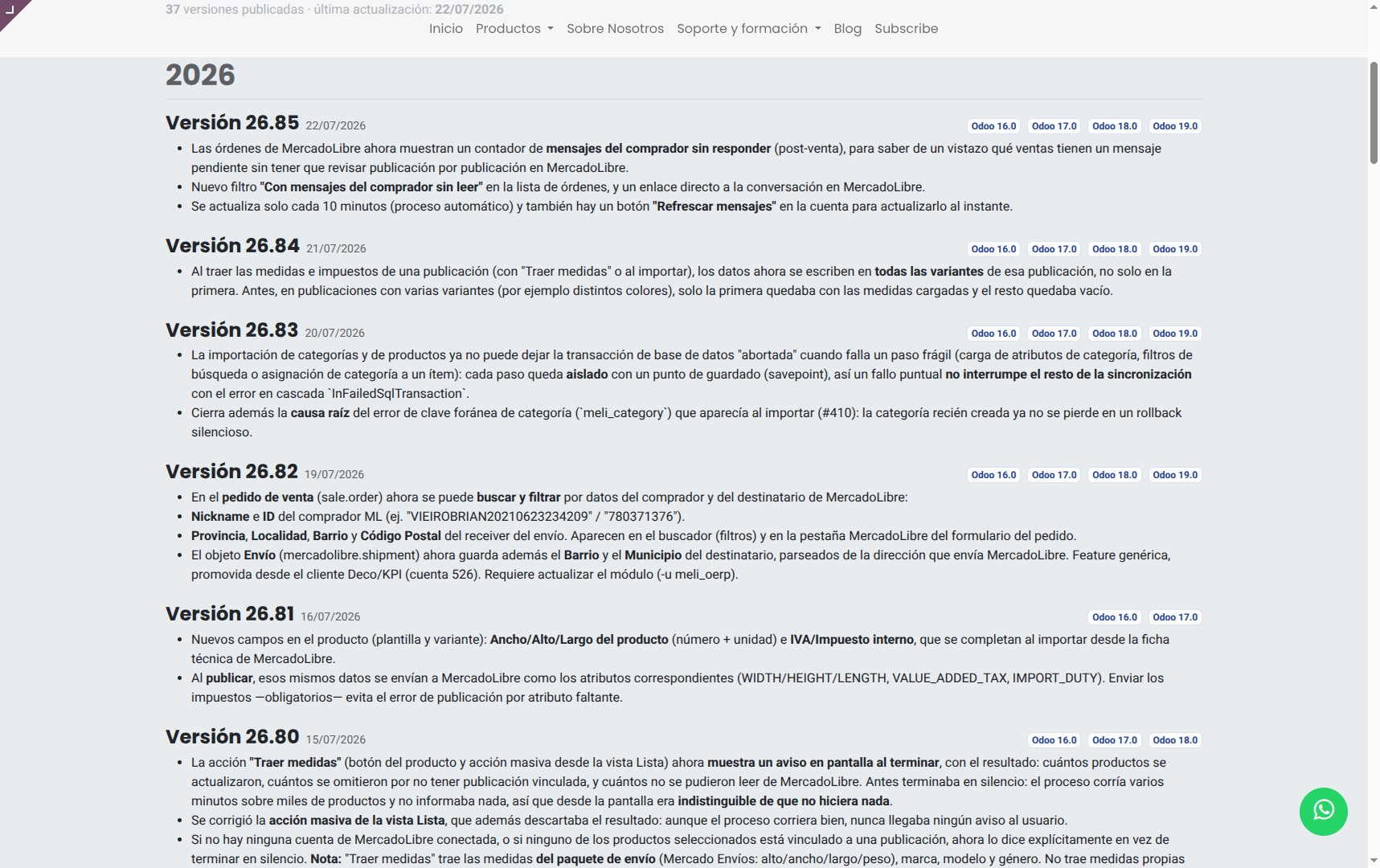Click the Versión 26.83 heading

pos(231,330)
